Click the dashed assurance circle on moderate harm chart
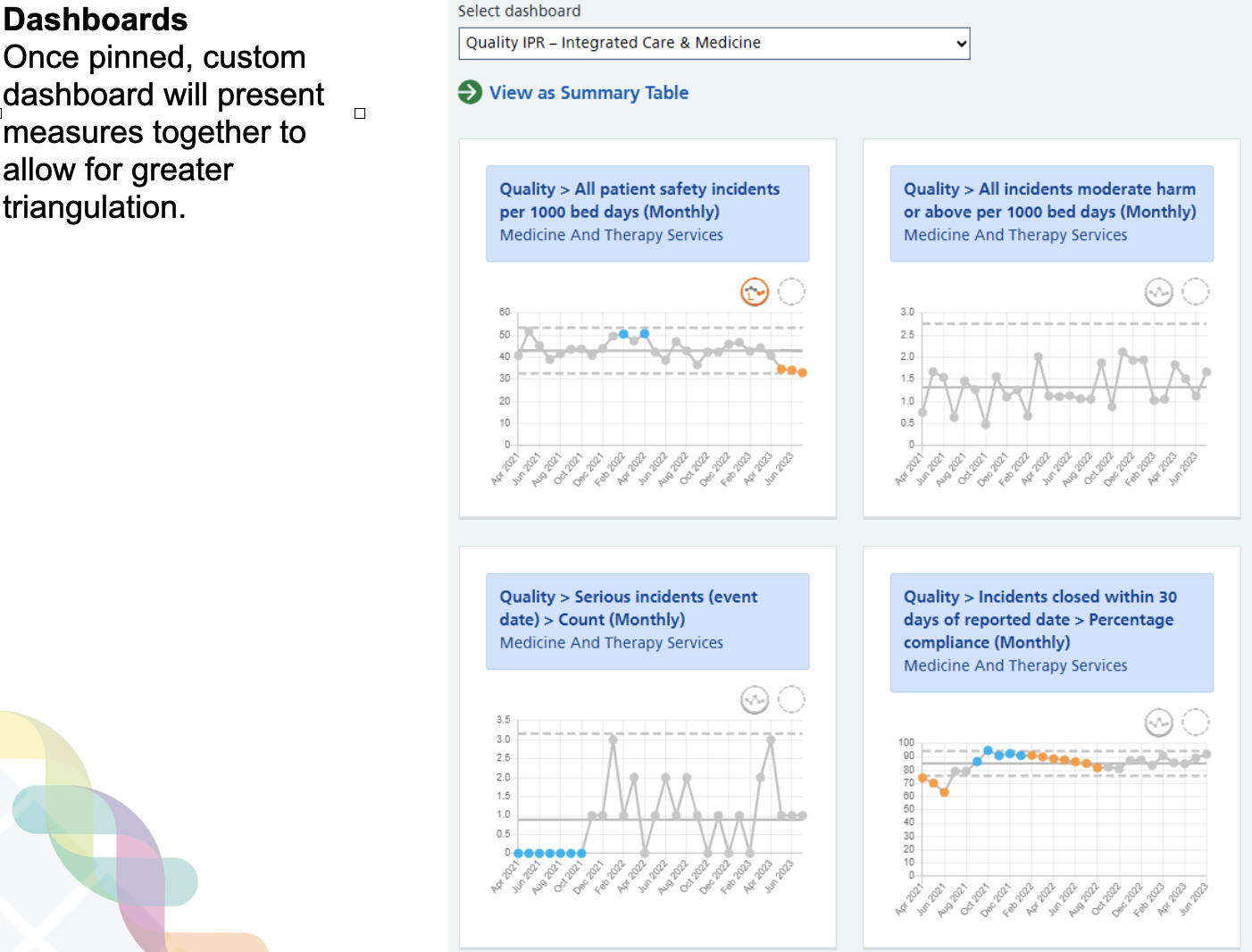This screenshot has width=1252, height=952. [1197, 292]
